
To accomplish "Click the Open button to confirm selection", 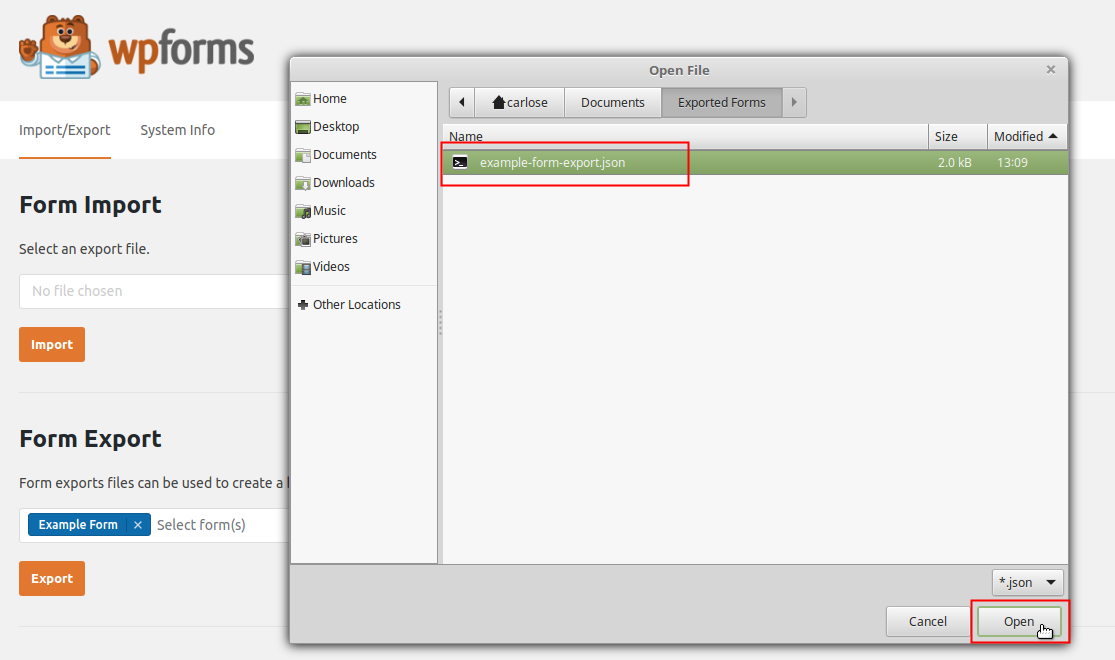I will [x=1019, y=620].
